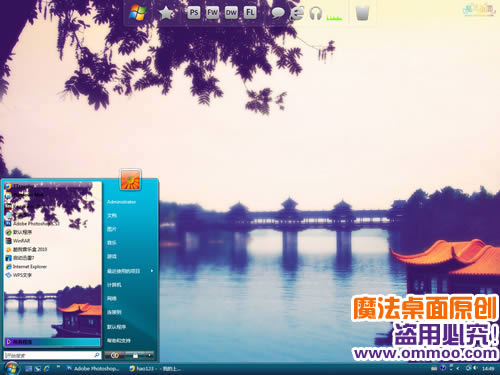500x375 pixels.
Task: Open 计算机 in the Start menu
Action: pyautogui.click(x=114, y=285)
